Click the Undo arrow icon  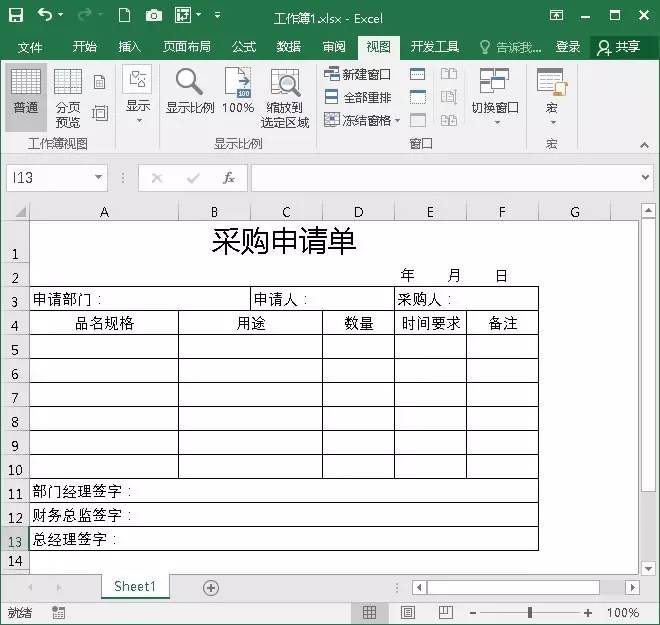[45, 15]
